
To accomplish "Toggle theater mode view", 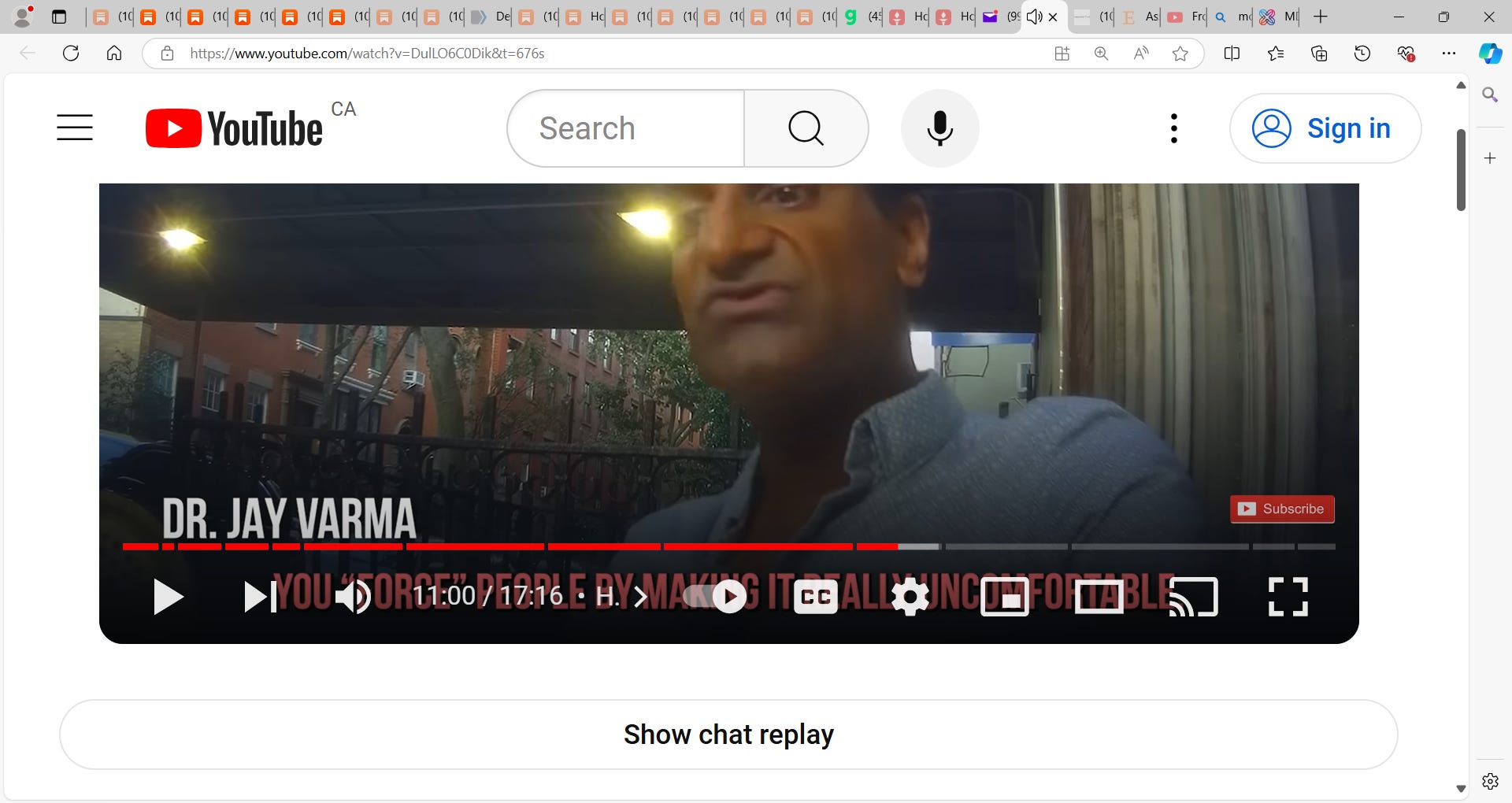I will pyautogui.click(x=1099, y=597).
